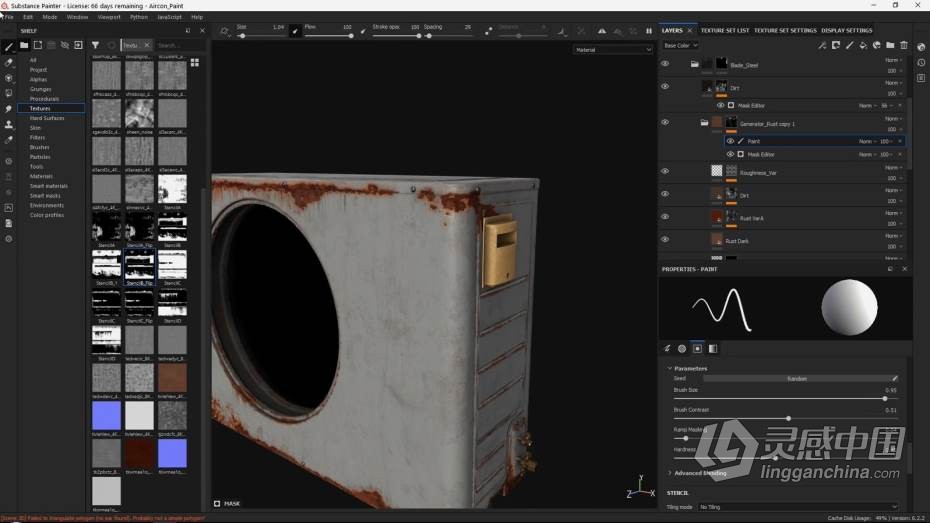The width and height of the screenshot is (930, 523).
Task: Select the Clone stamp tool
Action: pos(9,125)
